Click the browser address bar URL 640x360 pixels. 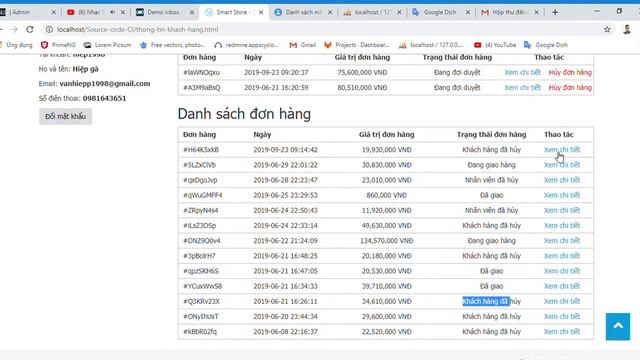pos(138,29)
